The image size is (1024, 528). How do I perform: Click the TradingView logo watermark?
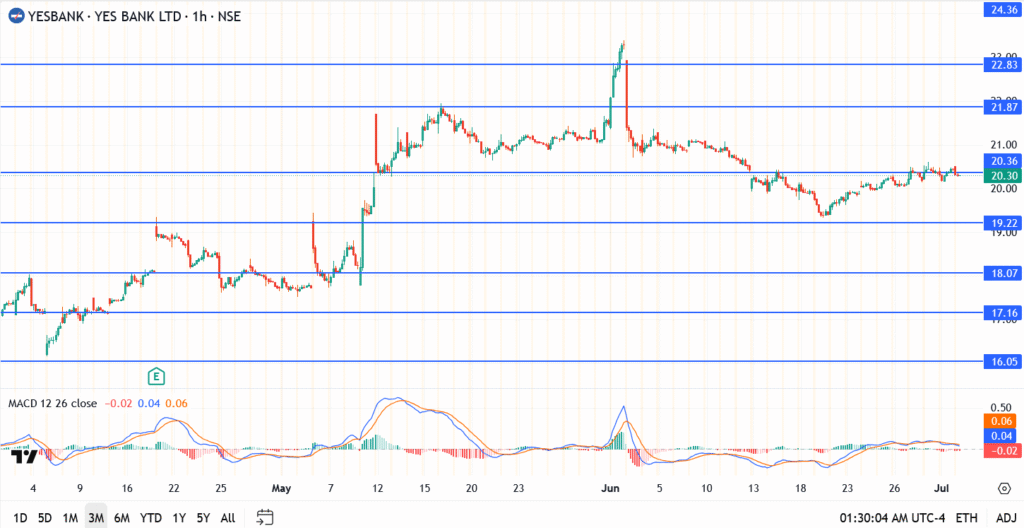24,456
